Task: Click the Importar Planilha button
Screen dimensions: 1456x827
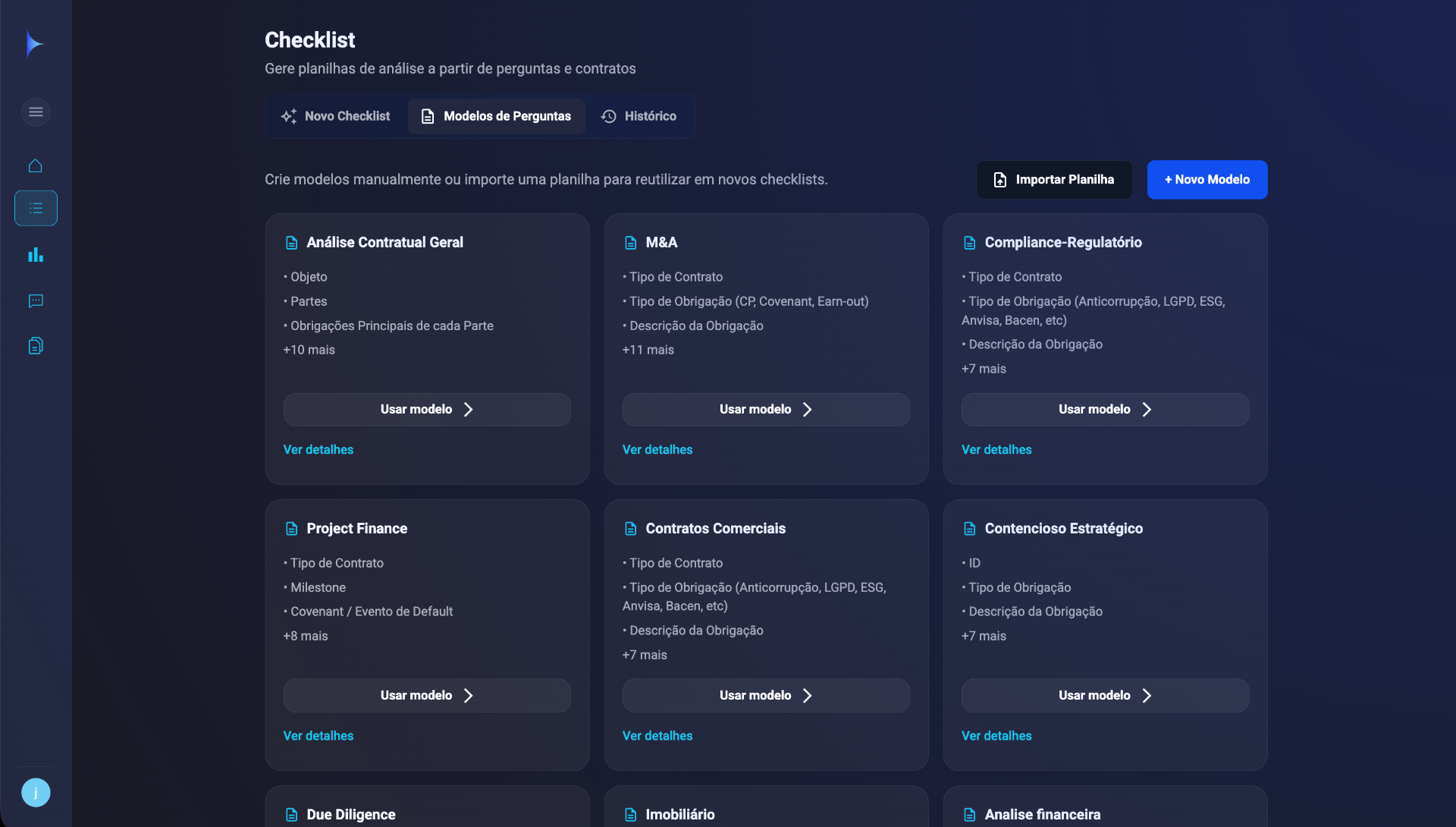Action: pyautogui.click(x=1054, y=180)
